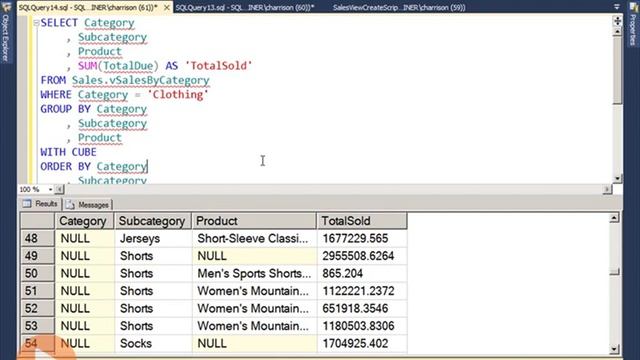Viewport: 640px width, 360px height.
Task: Click the 651918.3546 total cell
Action: (362, 309)
